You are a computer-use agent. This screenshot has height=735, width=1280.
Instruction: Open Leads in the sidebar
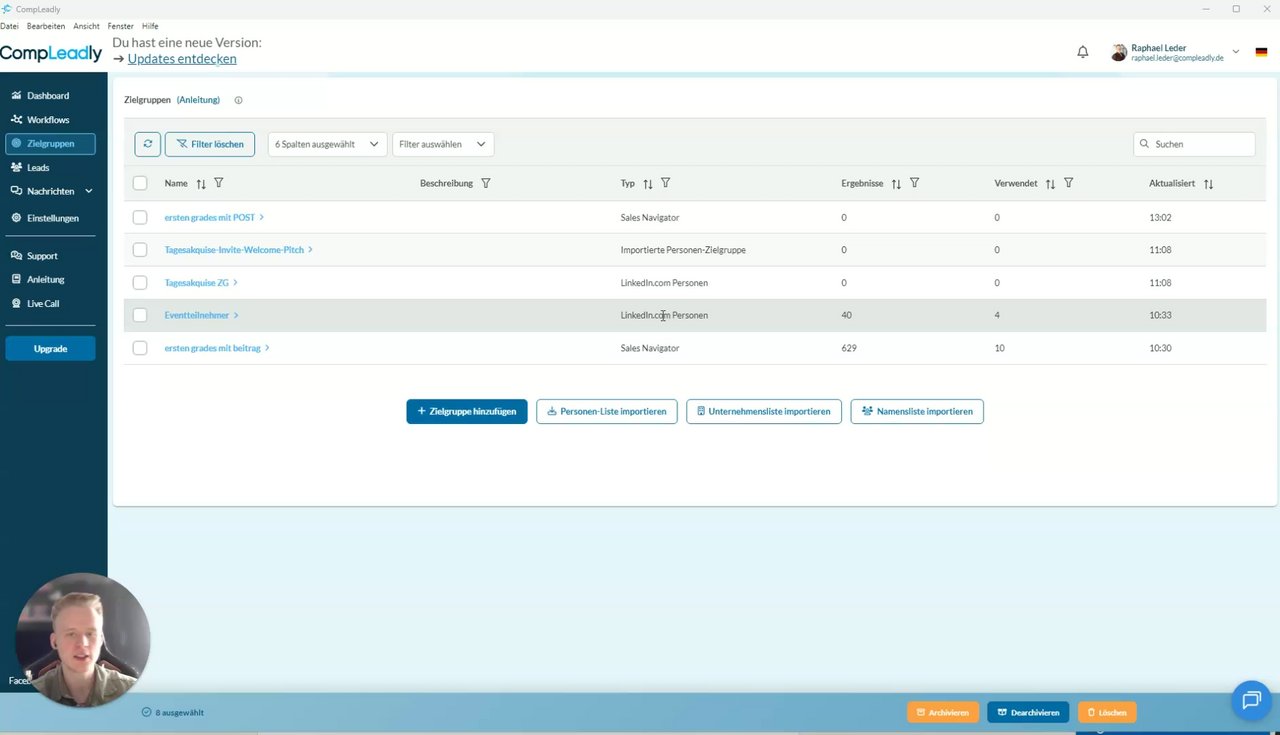pyautogui.click(x=38, y=168)
